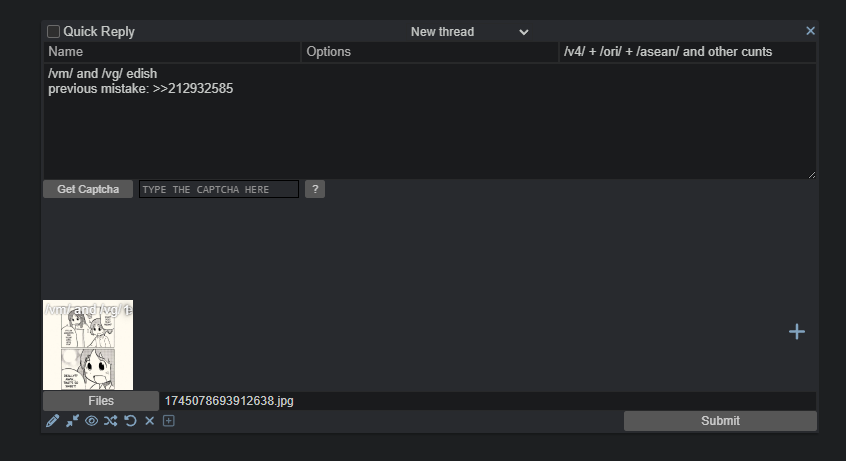The height and width of the screenshot is (461, 846).
Task: Click the attached manga image thumbnail
Action: pyautogui.click(x=88, y=345)
